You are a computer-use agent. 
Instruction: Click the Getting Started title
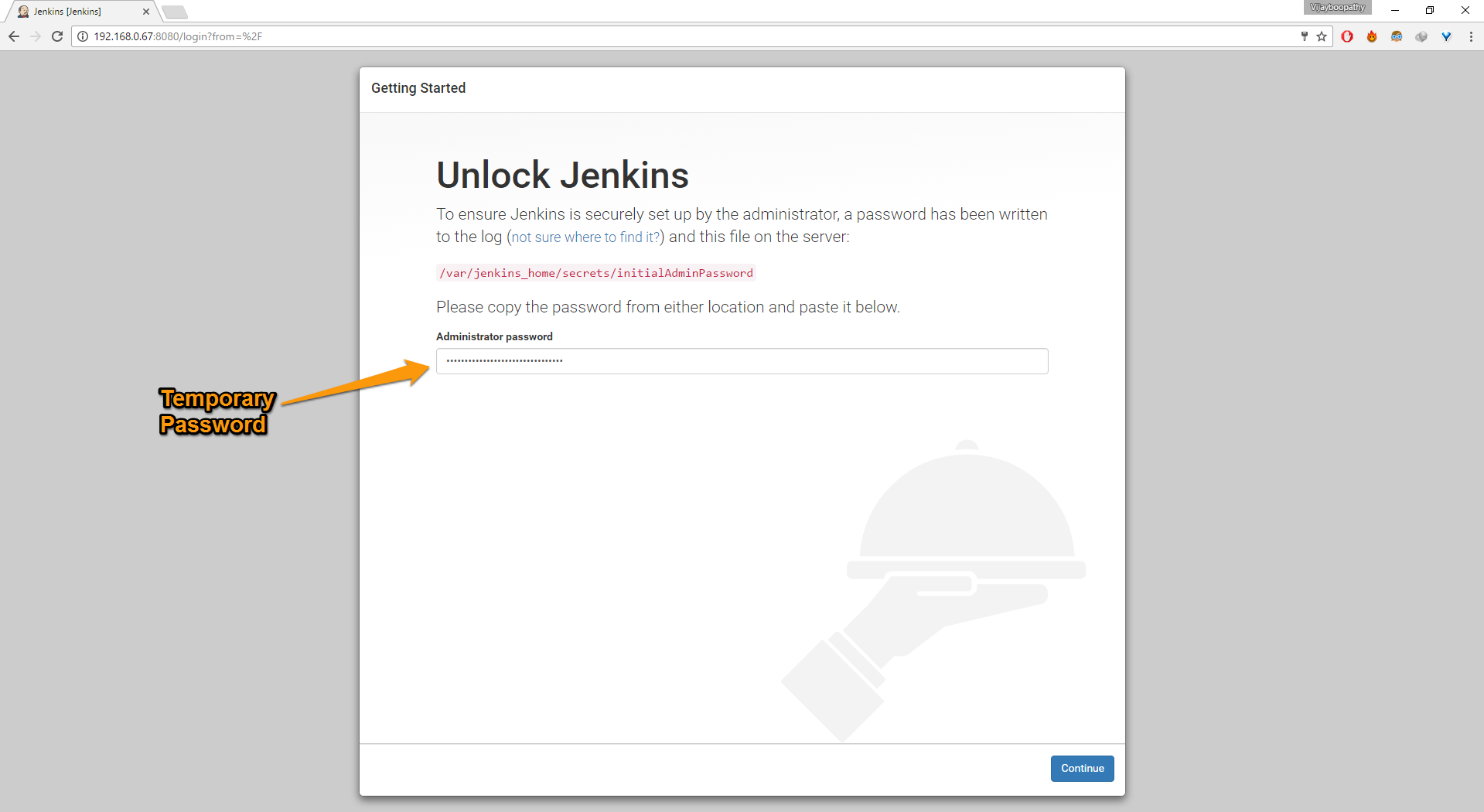point(418,88)
